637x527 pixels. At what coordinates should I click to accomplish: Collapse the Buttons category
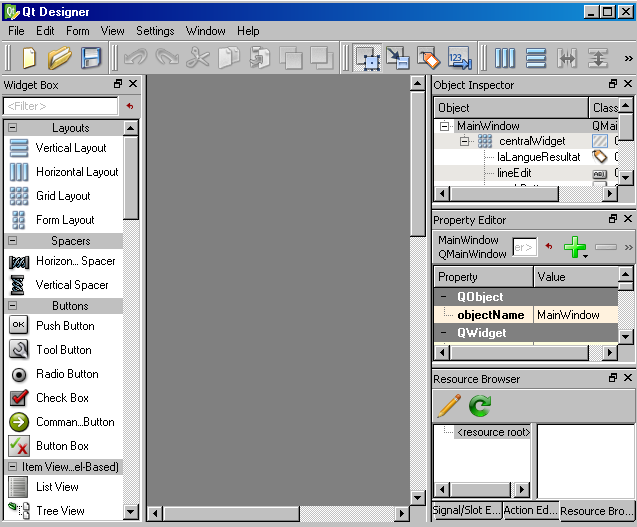tap(13, 306)
